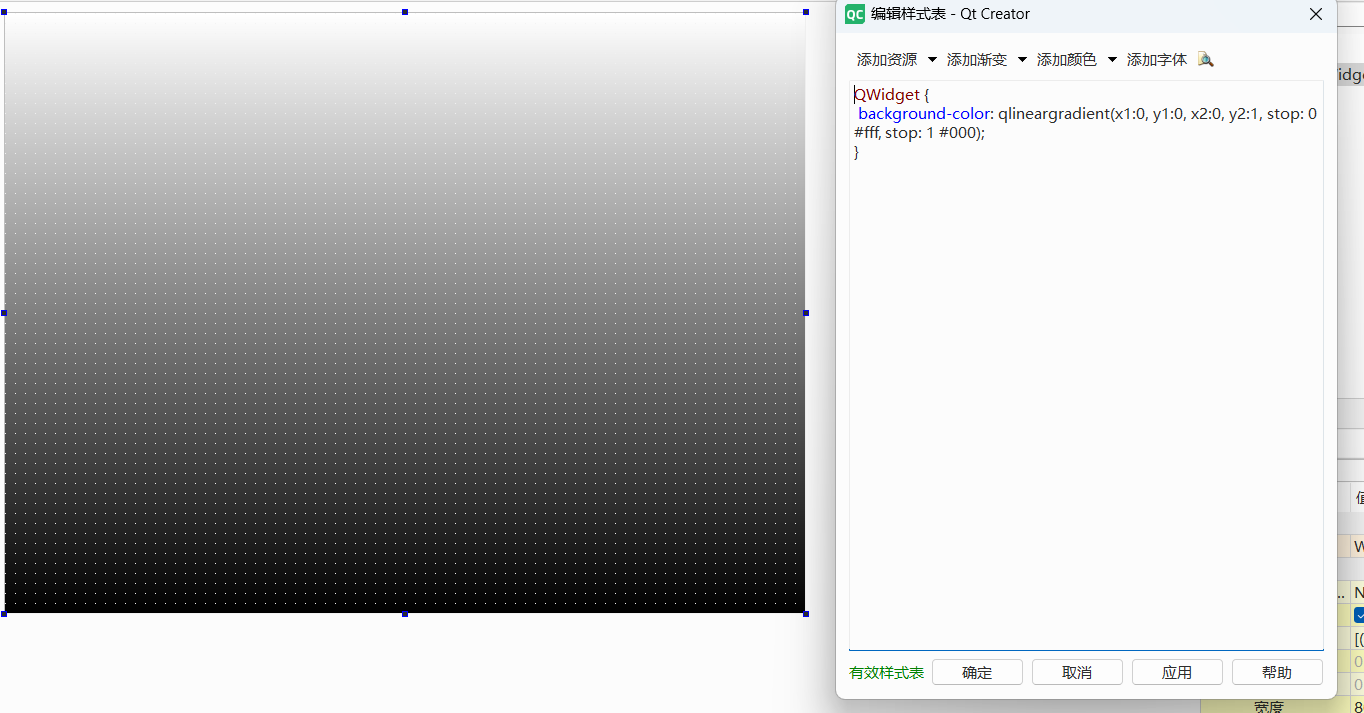Click the magnifier preview icon in the style sheet toolbar

coord(1205,60)
